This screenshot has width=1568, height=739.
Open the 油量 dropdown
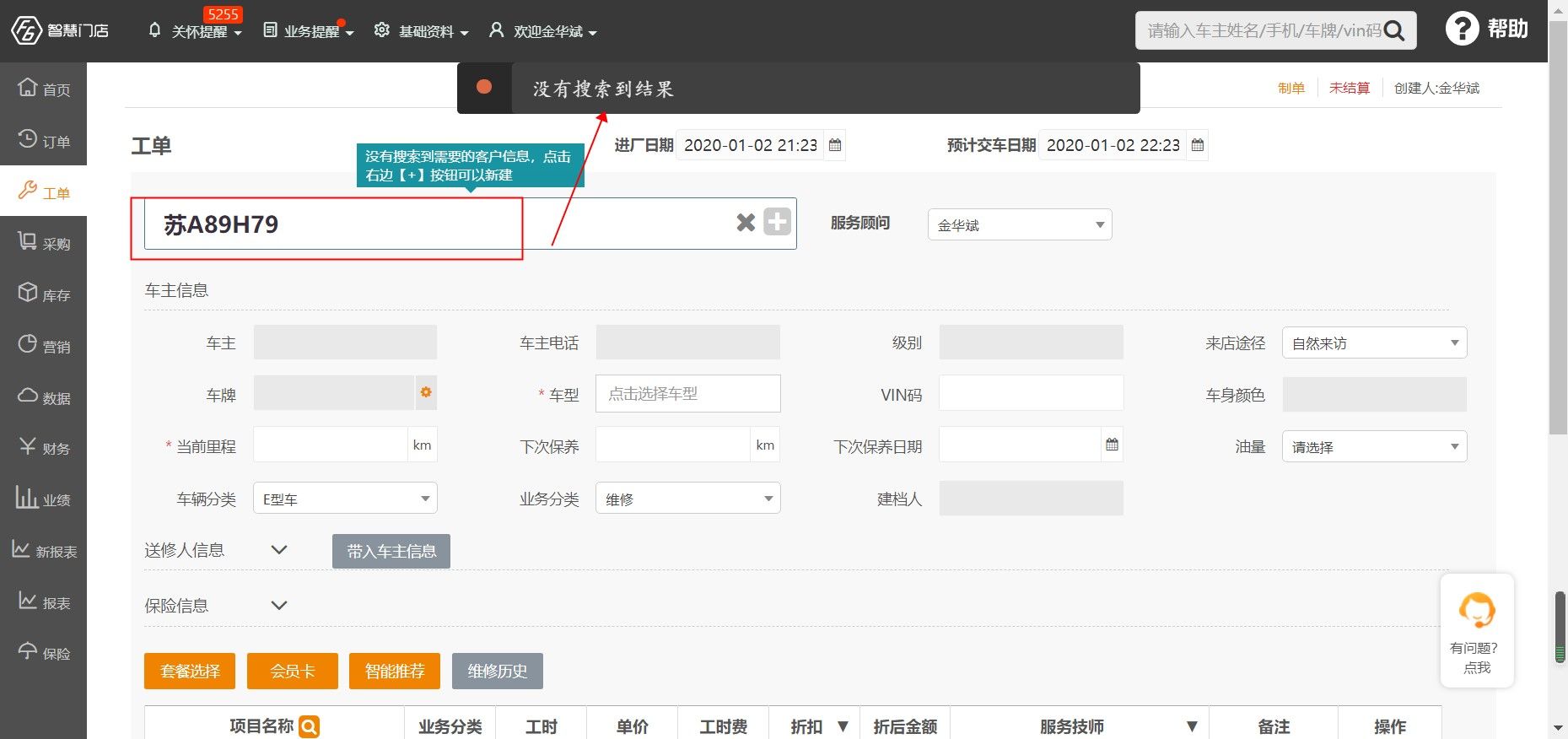1374,446
